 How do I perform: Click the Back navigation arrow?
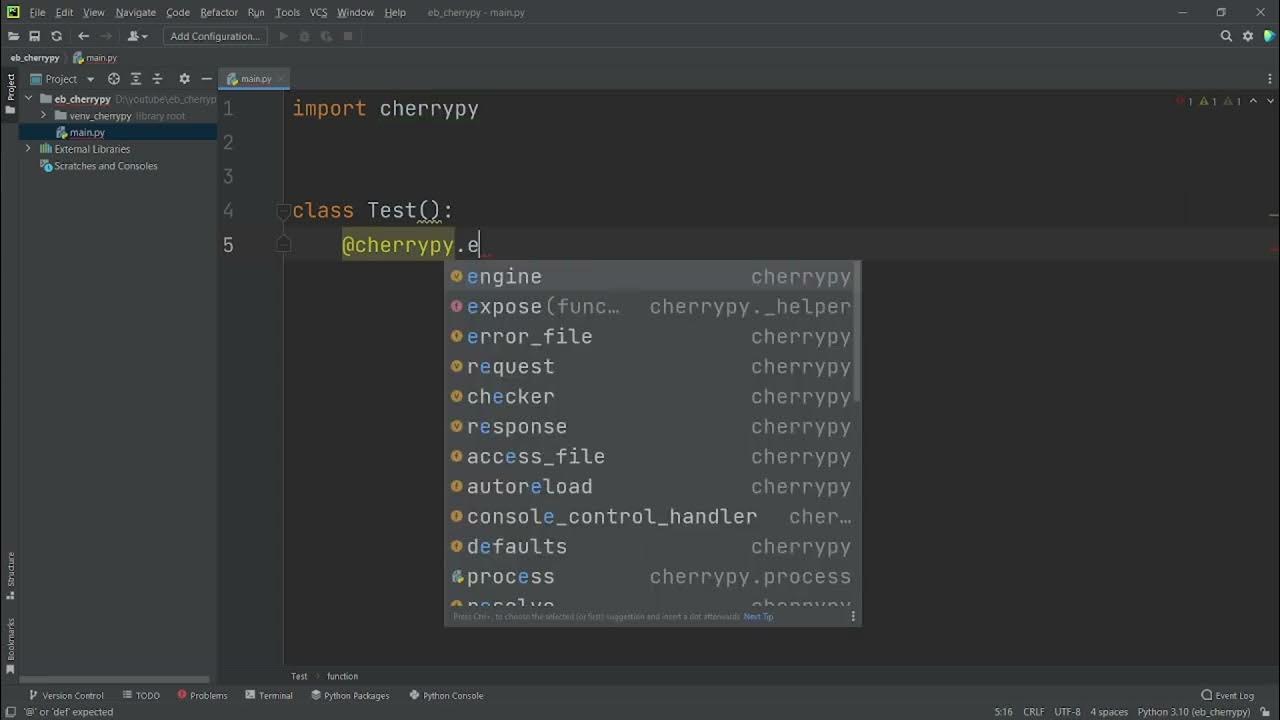[x=83, y=36]
